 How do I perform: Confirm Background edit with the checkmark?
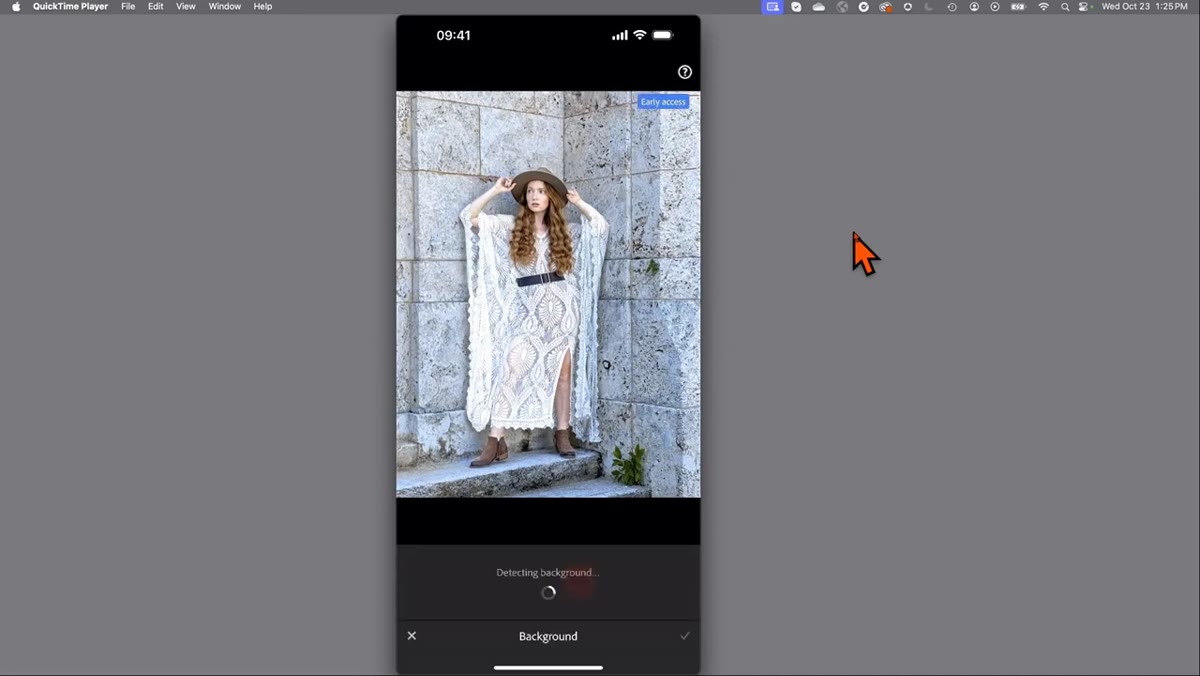(x=685, y=636)
